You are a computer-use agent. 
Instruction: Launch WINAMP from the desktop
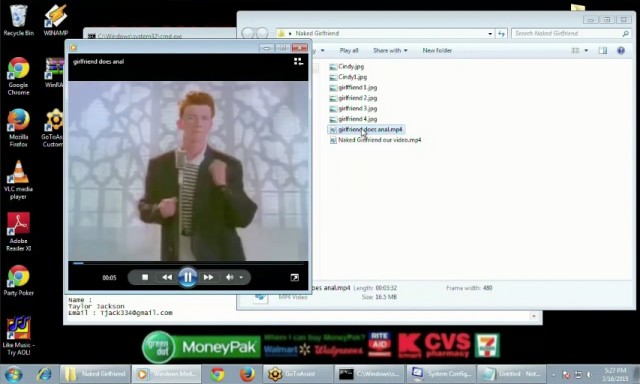56,20
